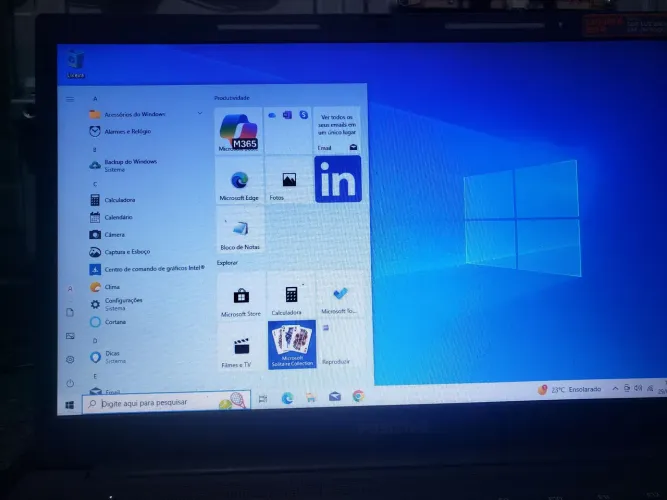
Task: Open the volume icon in system tray
Action: [638, 388]
